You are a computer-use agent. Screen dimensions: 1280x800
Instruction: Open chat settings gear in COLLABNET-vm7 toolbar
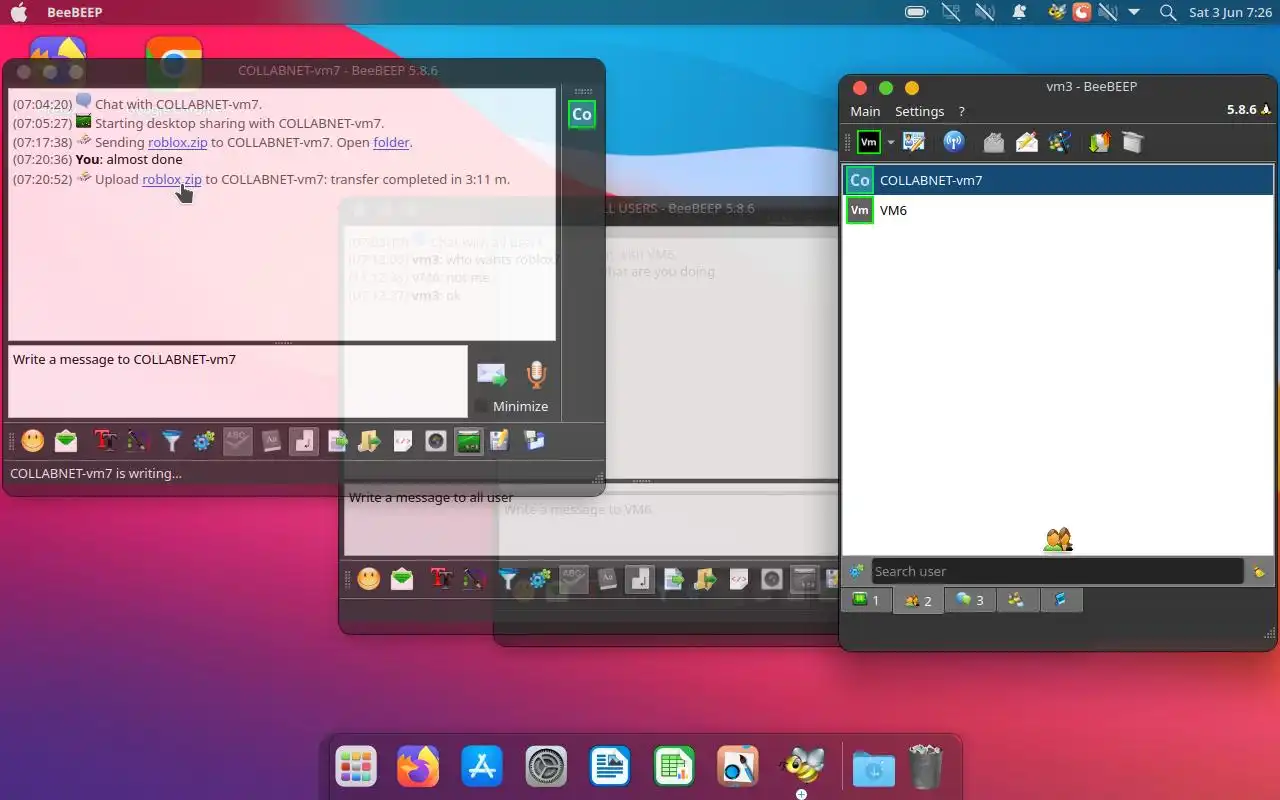tap(204, 440)
